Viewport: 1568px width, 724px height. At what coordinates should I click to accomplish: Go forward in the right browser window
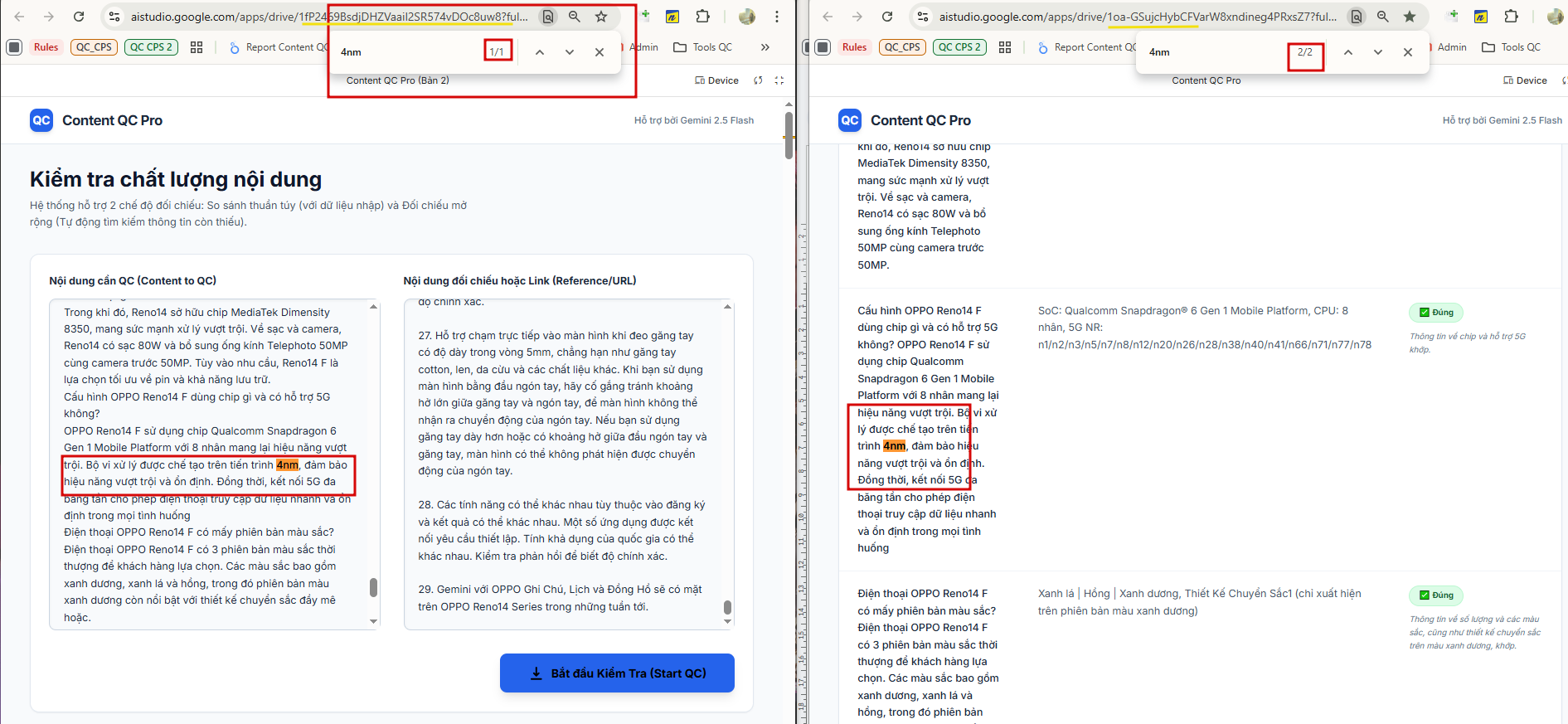tap(857, 17)
